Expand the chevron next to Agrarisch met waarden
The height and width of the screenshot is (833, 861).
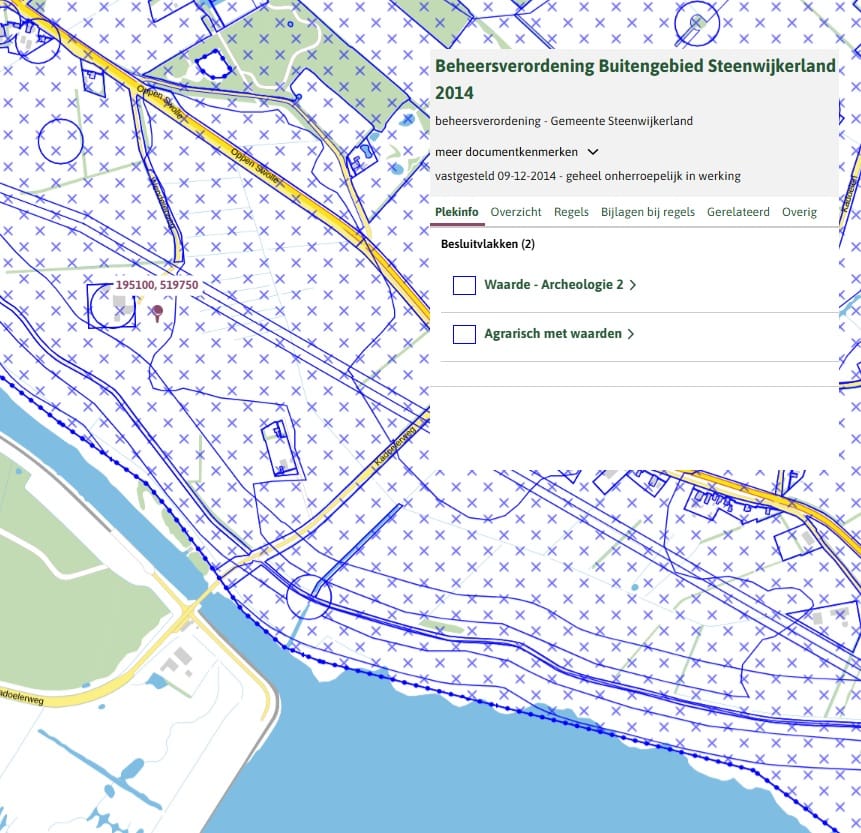click(x=631, y=334)
